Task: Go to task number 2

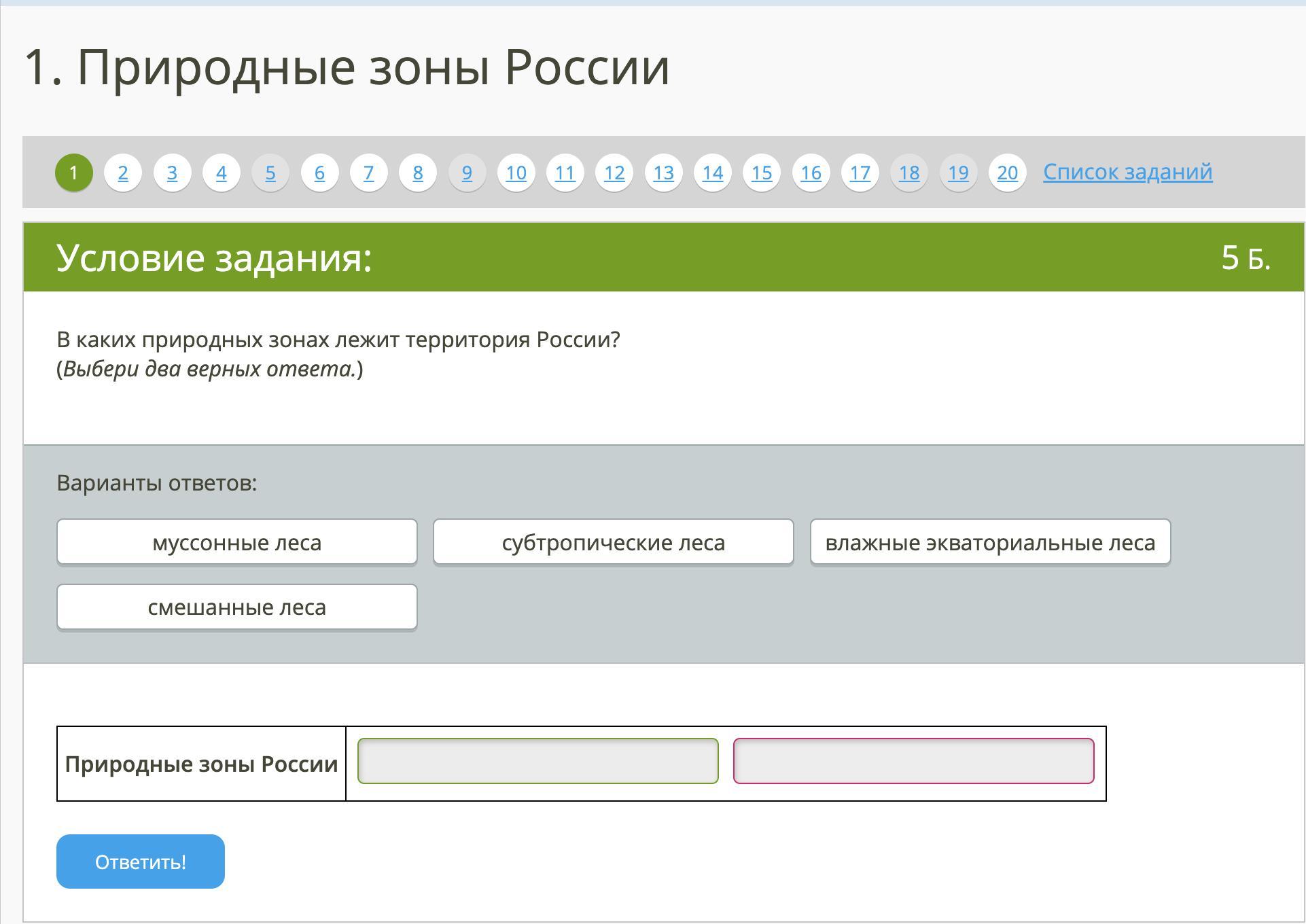Action: coord(123,173)
